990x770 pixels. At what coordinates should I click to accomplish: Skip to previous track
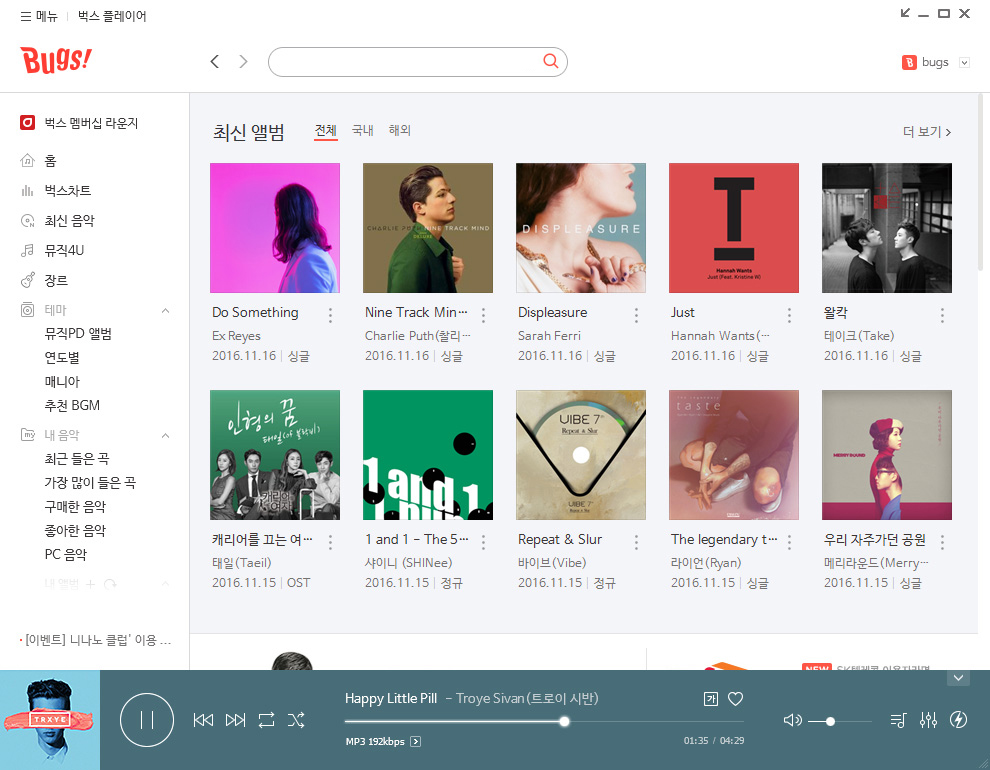pos(203,720)
